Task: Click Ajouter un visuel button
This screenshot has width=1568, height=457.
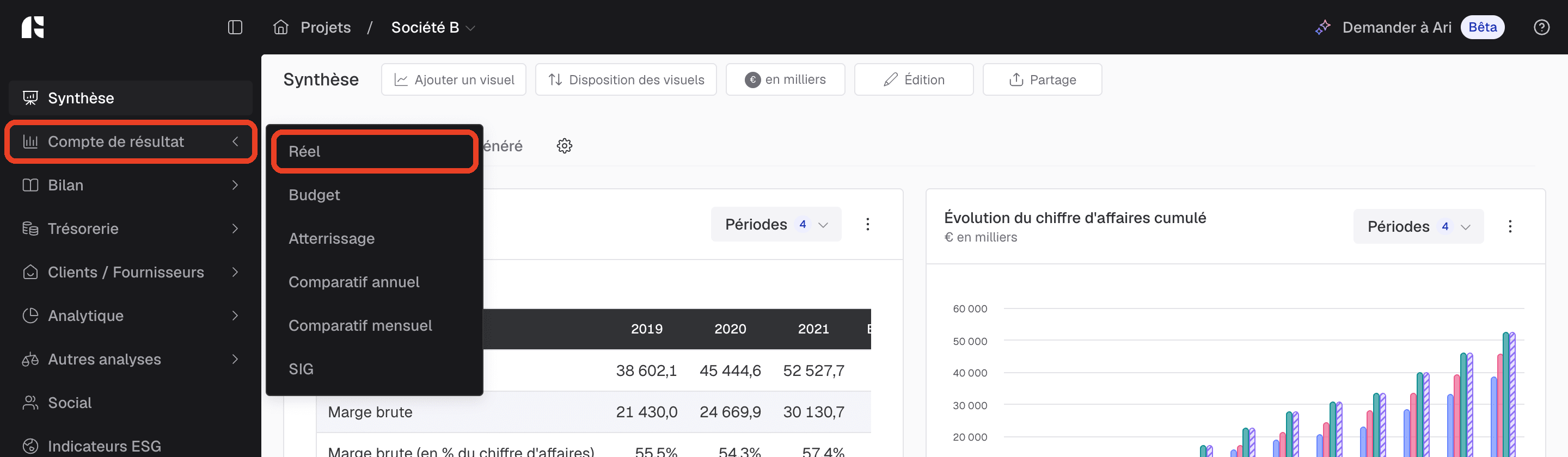Action: (x=454, y=80)
